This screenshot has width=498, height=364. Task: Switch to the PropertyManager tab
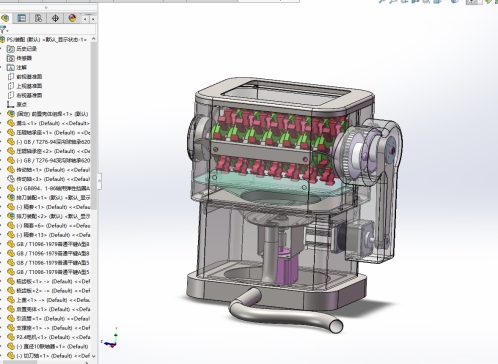coord(22,18)
